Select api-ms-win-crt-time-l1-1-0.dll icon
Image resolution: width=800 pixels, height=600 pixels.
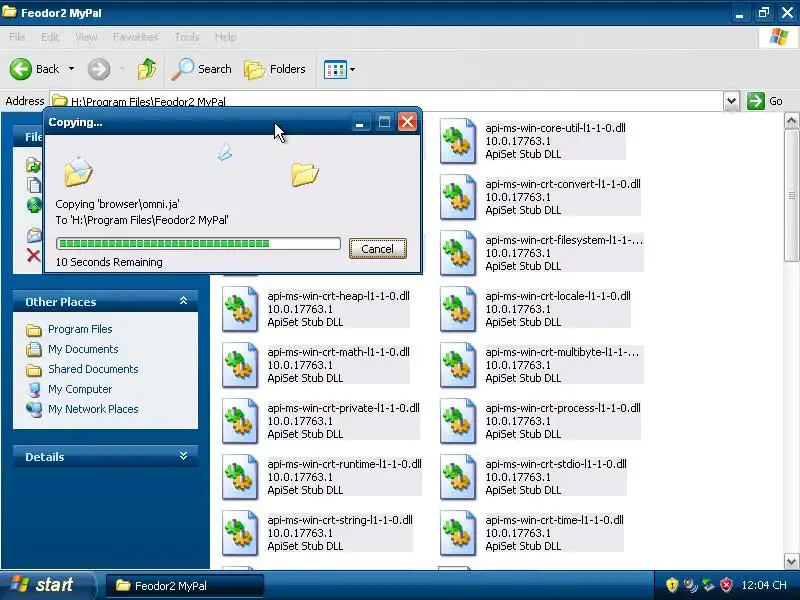pos(458,534)
